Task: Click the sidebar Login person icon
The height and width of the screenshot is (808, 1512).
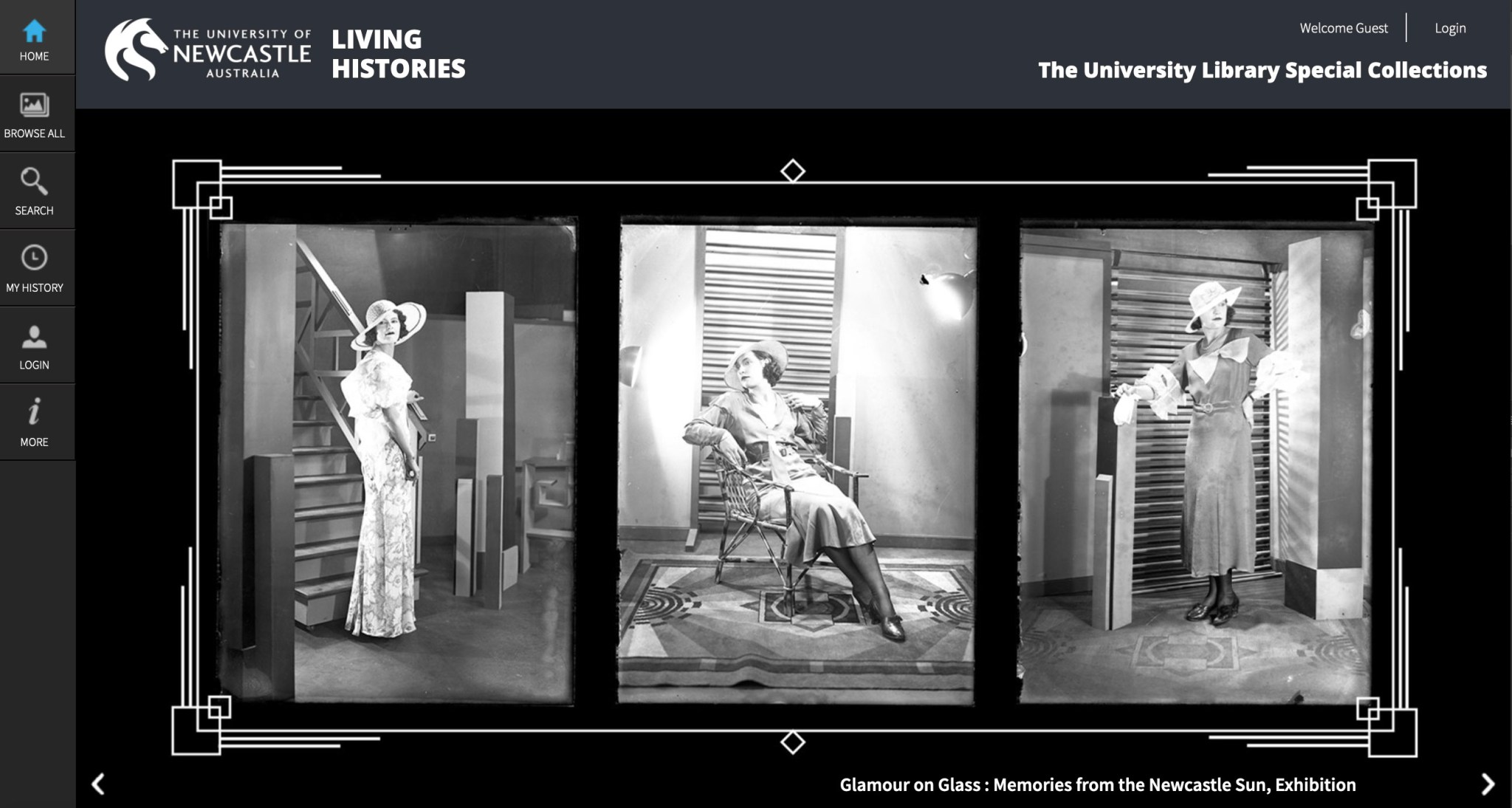Action: [34, 336]
